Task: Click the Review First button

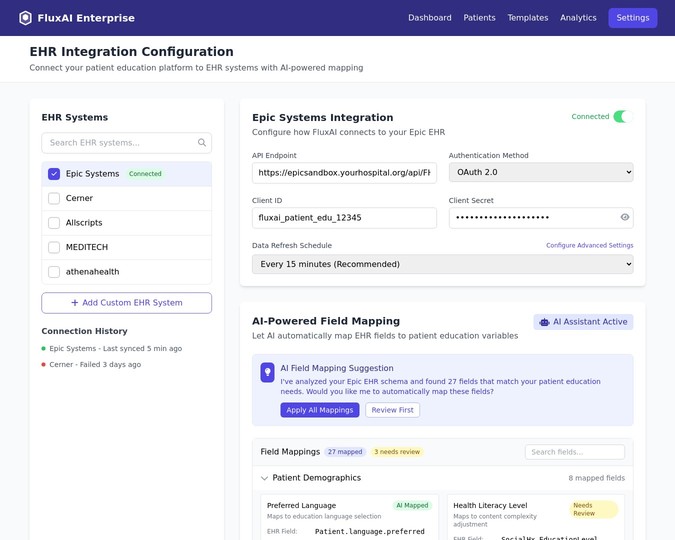Action: tap(393, 410)
